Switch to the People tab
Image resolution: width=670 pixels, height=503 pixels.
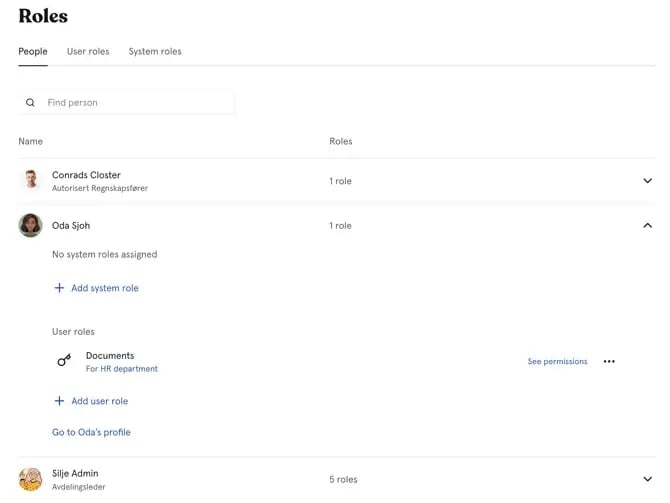tap(32, 52)
